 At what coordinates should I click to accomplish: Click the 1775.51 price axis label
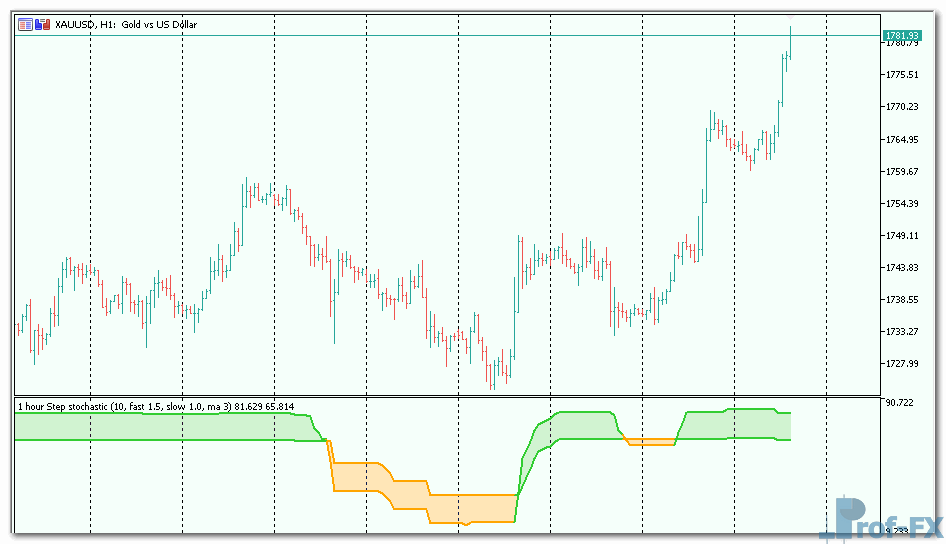tap(902, 75)
